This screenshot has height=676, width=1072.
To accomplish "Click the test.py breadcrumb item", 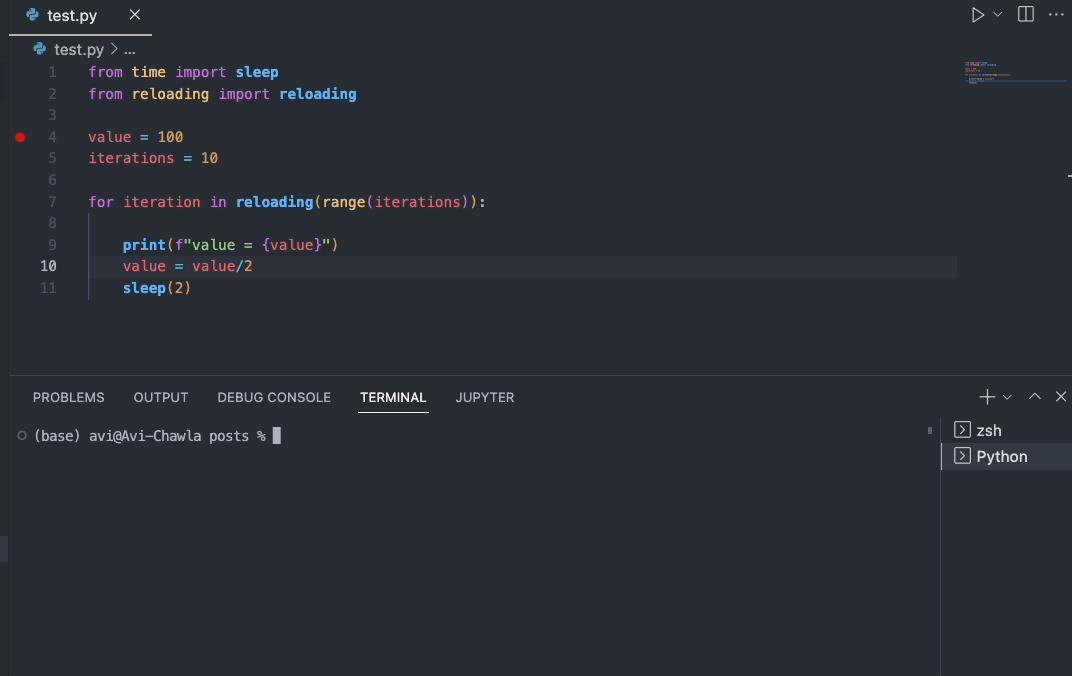I will coord(79,49).
